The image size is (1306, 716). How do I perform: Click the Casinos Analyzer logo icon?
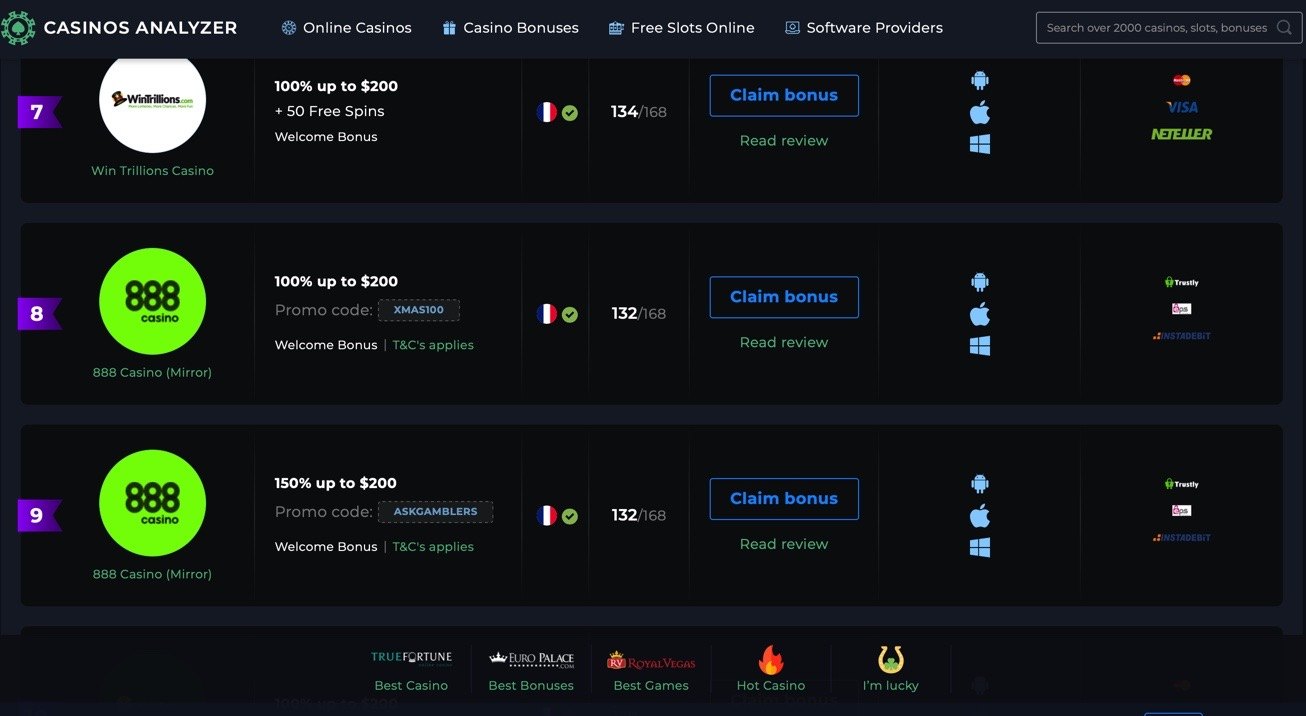click(18, 28)
